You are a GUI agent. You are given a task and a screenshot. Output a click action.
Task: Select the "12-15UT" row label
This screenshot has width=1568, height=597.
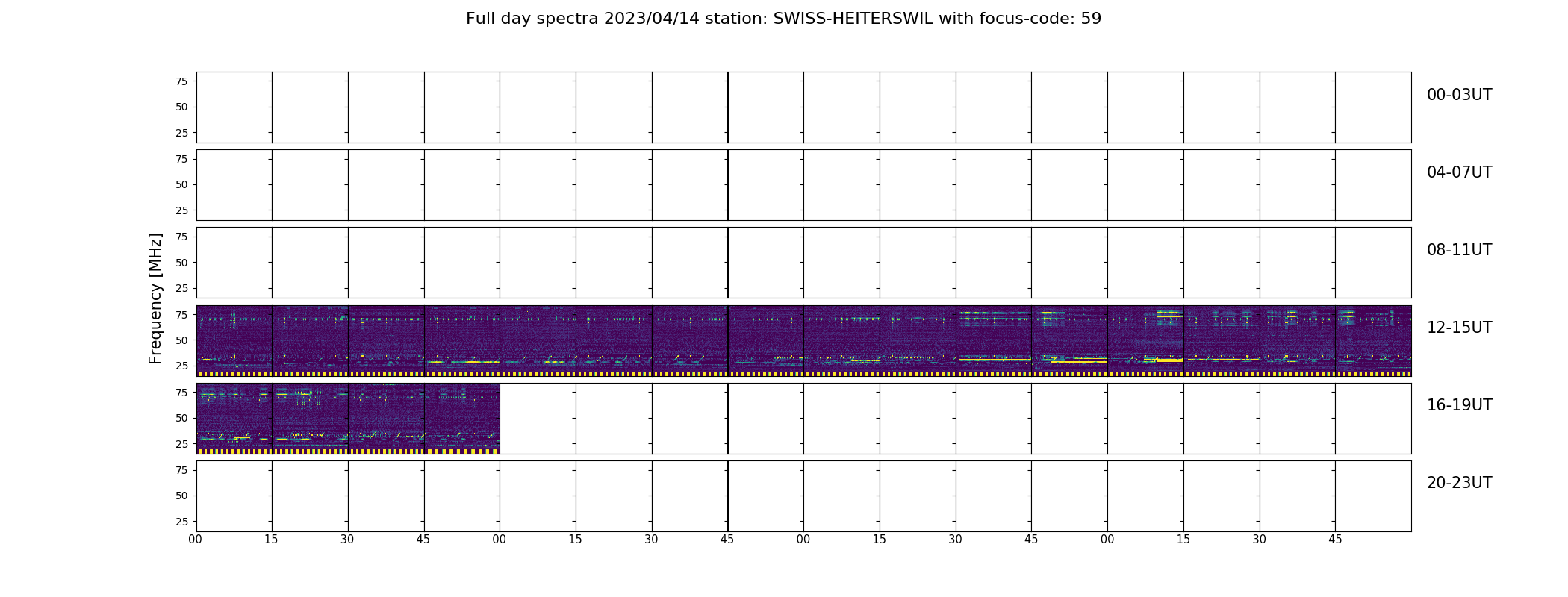point(1459,328)
